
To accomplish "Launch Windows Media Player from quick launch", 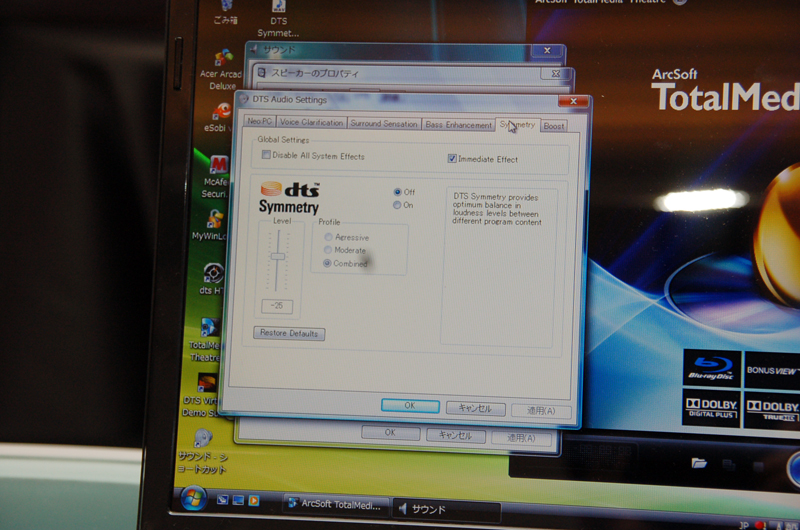I will pos(254,500).
